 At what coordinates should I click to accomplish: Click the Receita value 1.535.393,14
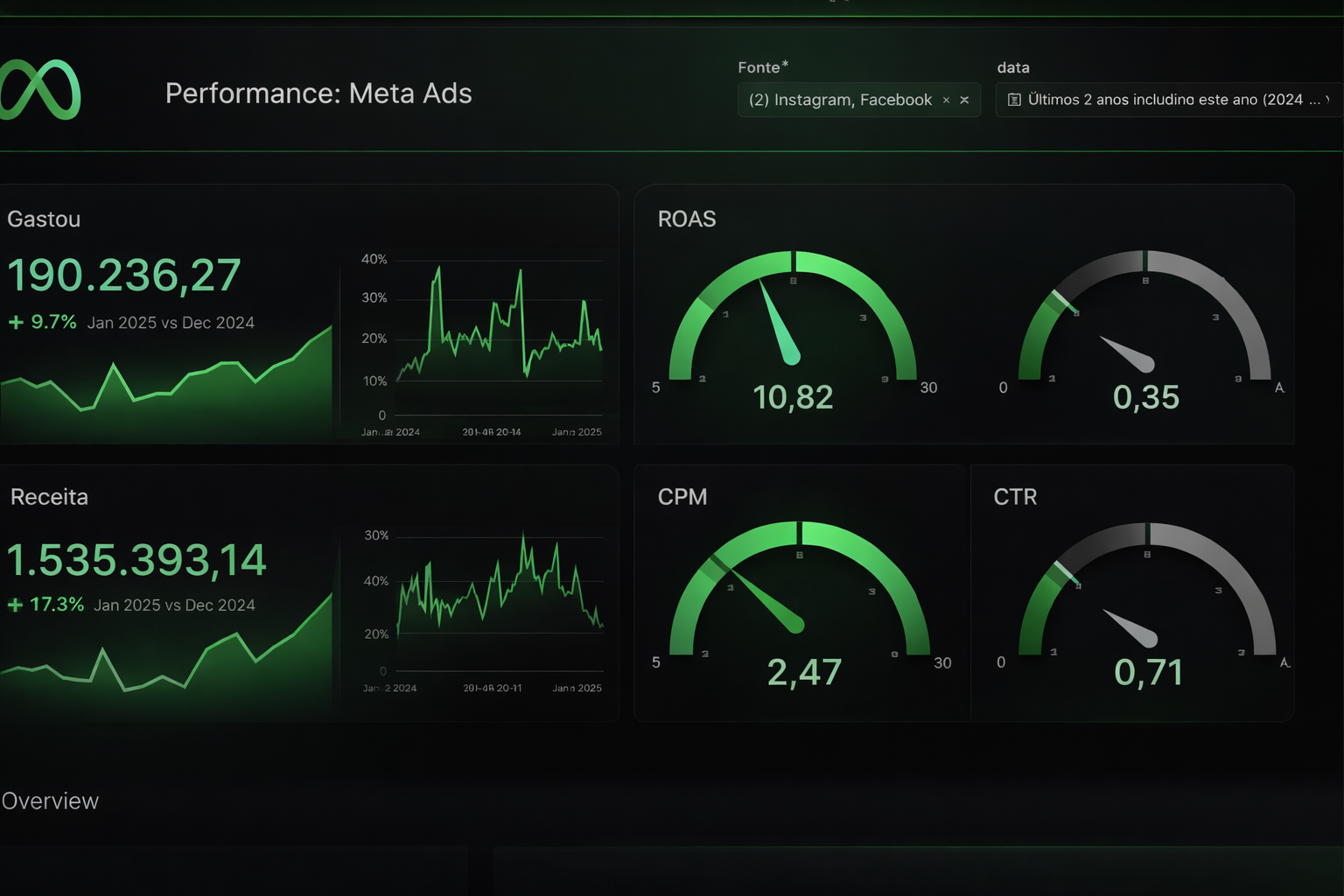(136, 560)
